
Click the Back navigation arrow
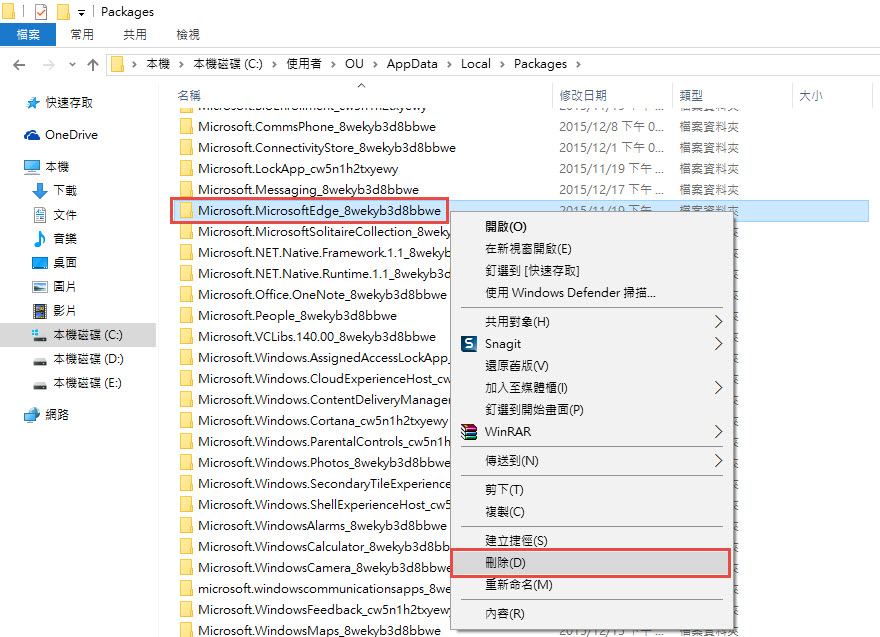click(x=19, y=65)
